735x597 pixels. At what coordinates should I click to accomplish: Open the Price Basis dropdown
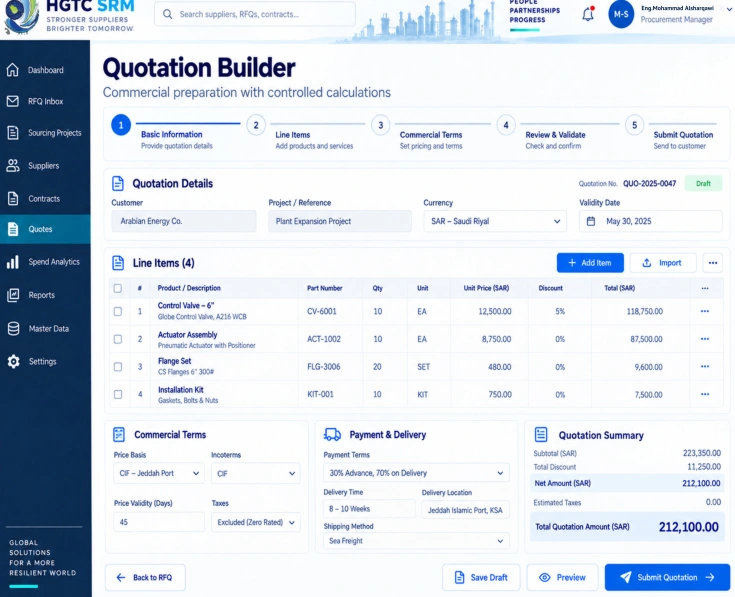pyautogui.click(x=159, y=473)
